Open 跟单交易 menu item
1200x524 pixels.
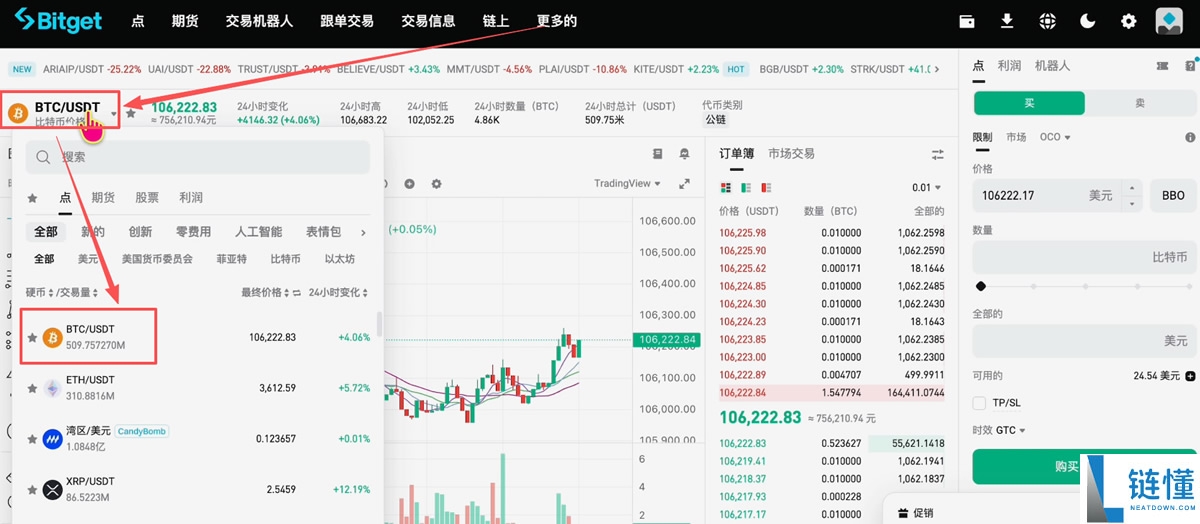click(346, 21)
